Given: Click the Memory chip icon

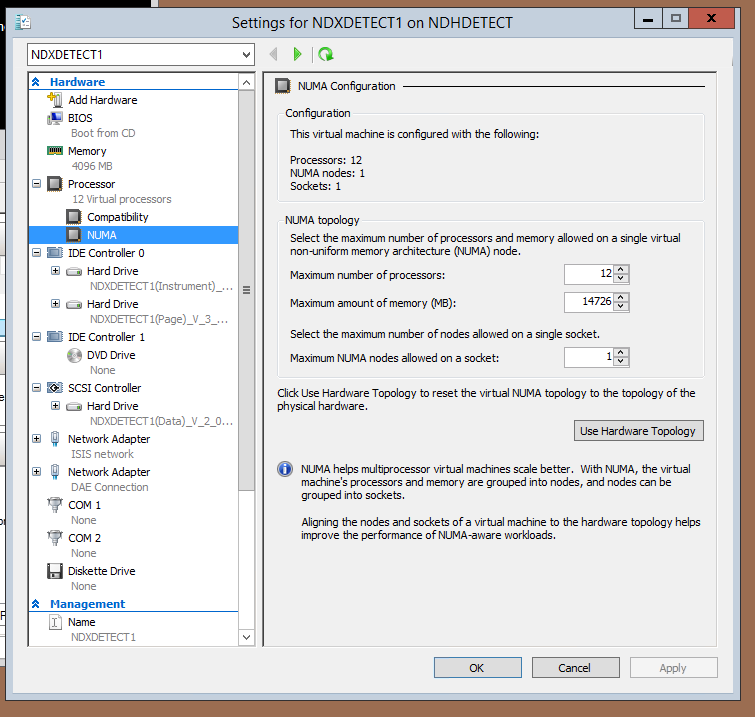Looking at the screenshot, I should pos(55,151).
